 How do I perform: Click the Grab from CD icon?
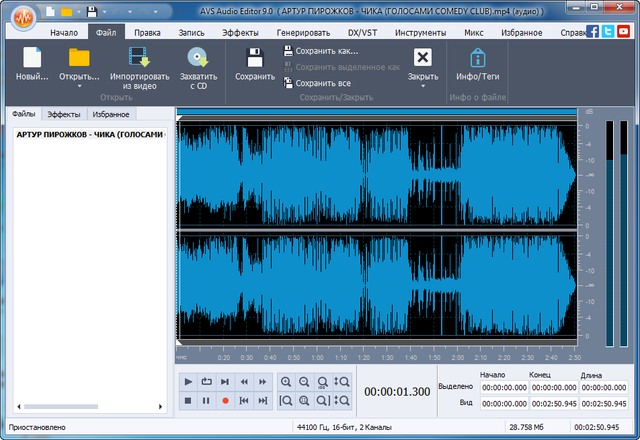click(197, 58)
